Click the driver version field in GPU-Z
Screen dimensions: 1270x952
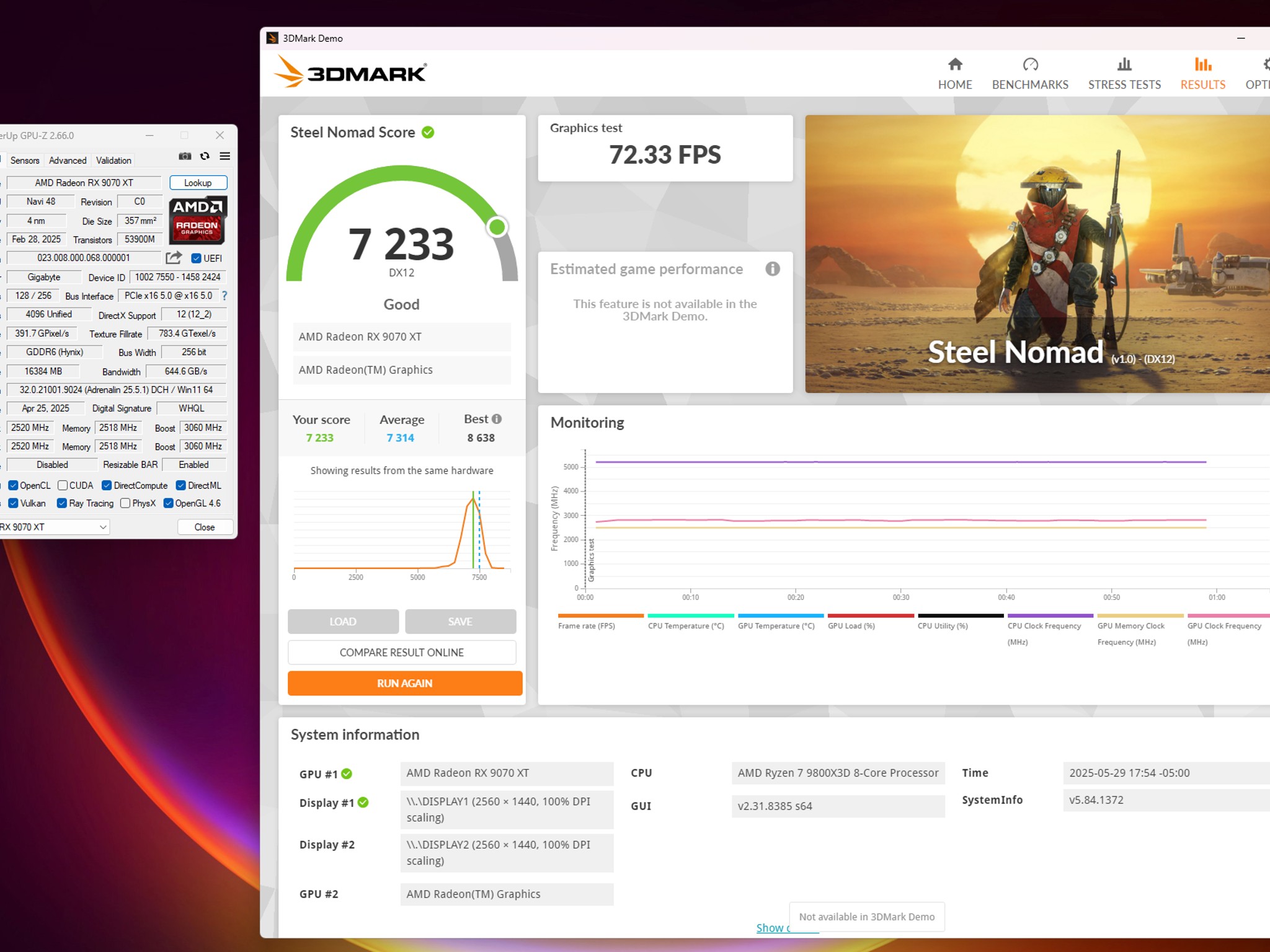point(116,390)
